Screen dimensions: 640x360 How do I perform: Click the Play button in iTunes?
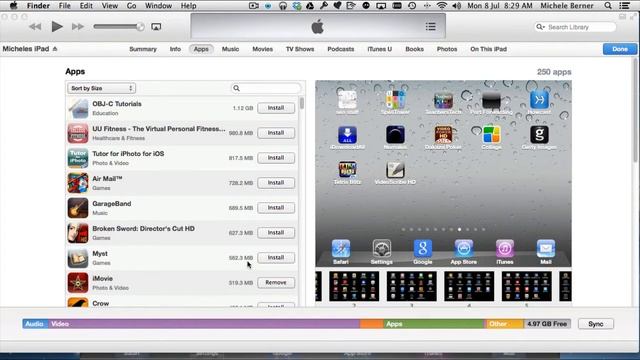tap(57, 27)
